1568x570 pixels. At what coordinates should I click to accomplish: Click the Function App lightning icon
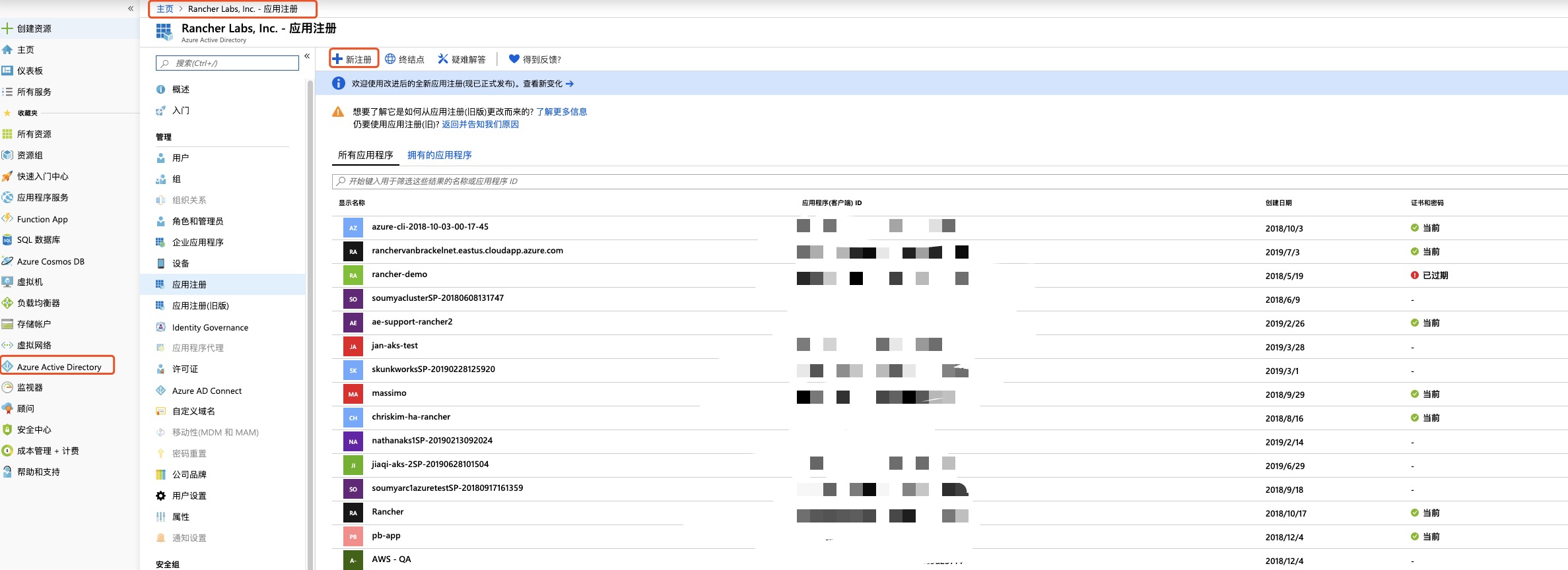(7, 218)
